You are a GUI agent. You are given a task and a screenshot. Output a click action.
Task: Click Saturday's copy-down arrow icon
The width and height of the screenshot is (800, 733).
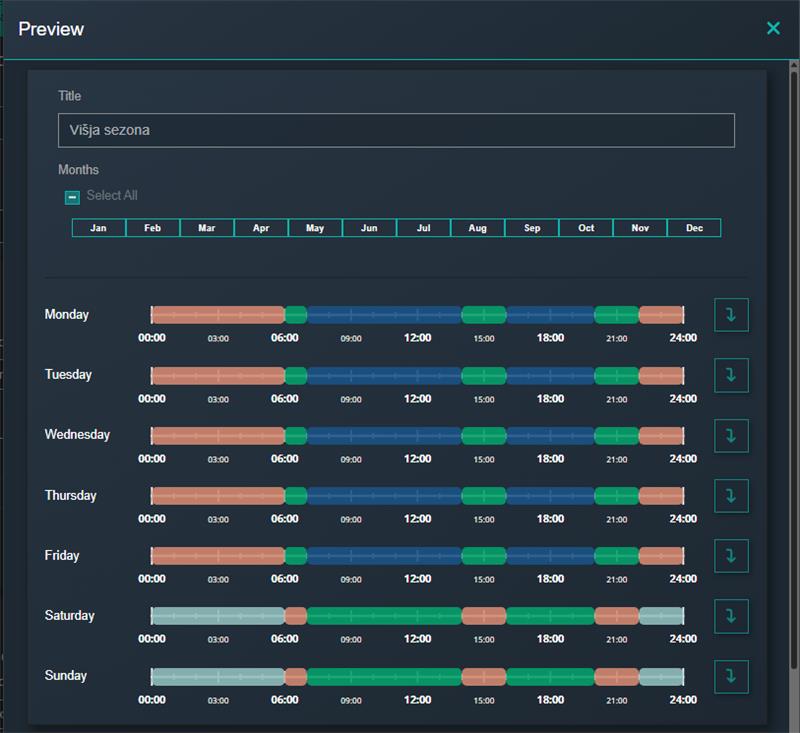coord(731,616)
